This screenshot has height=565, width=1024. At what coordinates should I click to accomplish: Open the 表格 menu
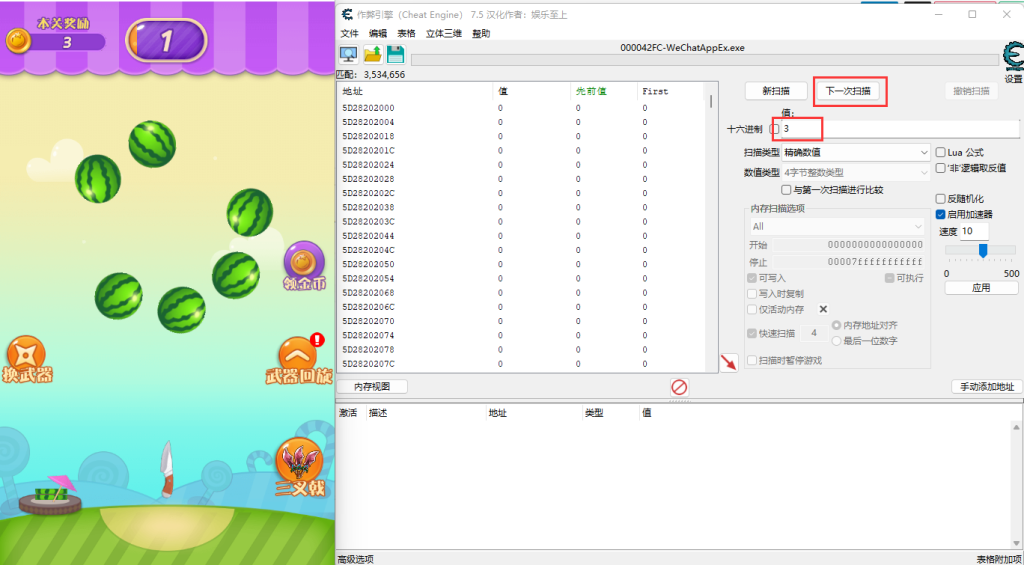[407, 33]
